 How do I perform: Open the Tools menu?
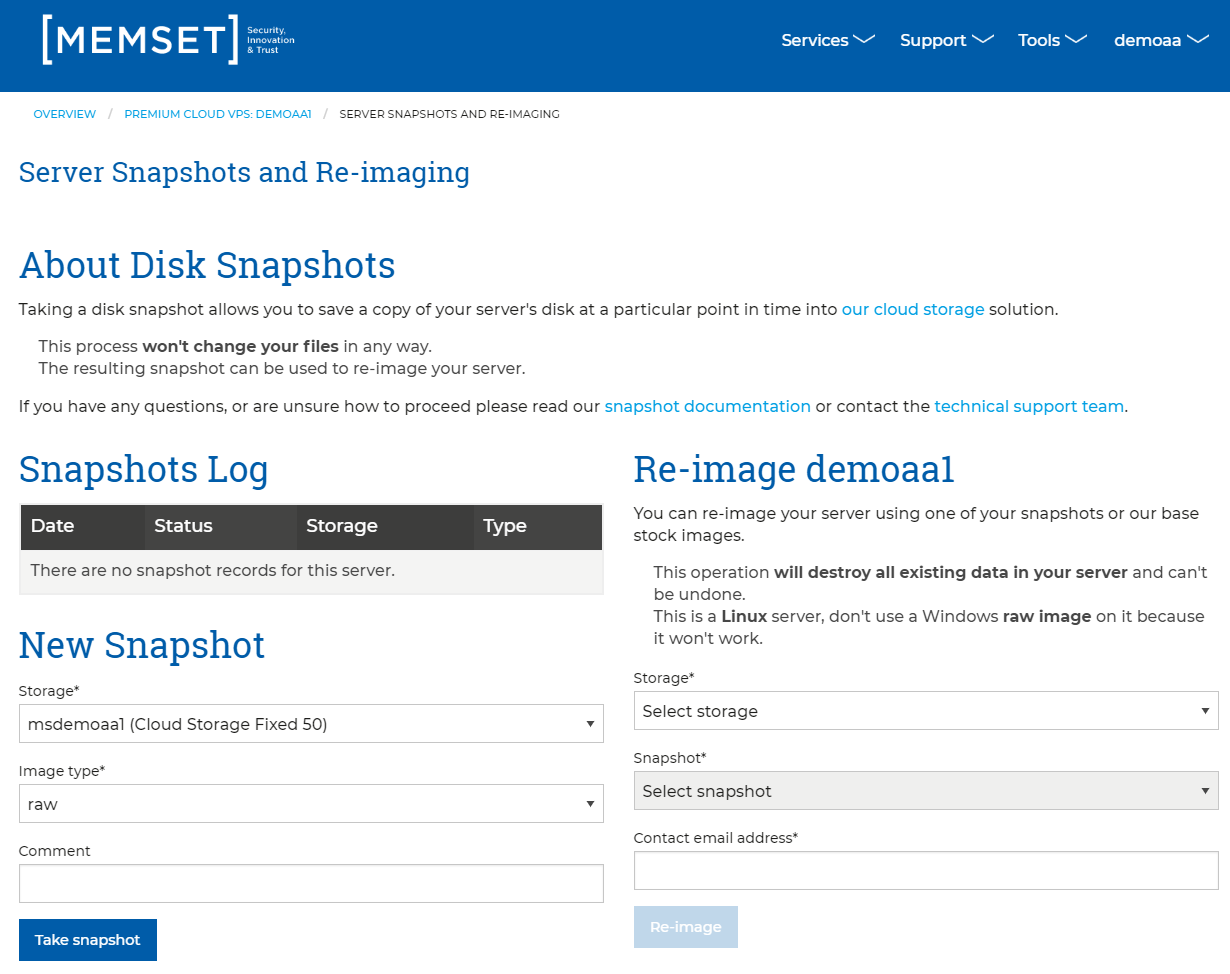click(x=1052, y=40)
